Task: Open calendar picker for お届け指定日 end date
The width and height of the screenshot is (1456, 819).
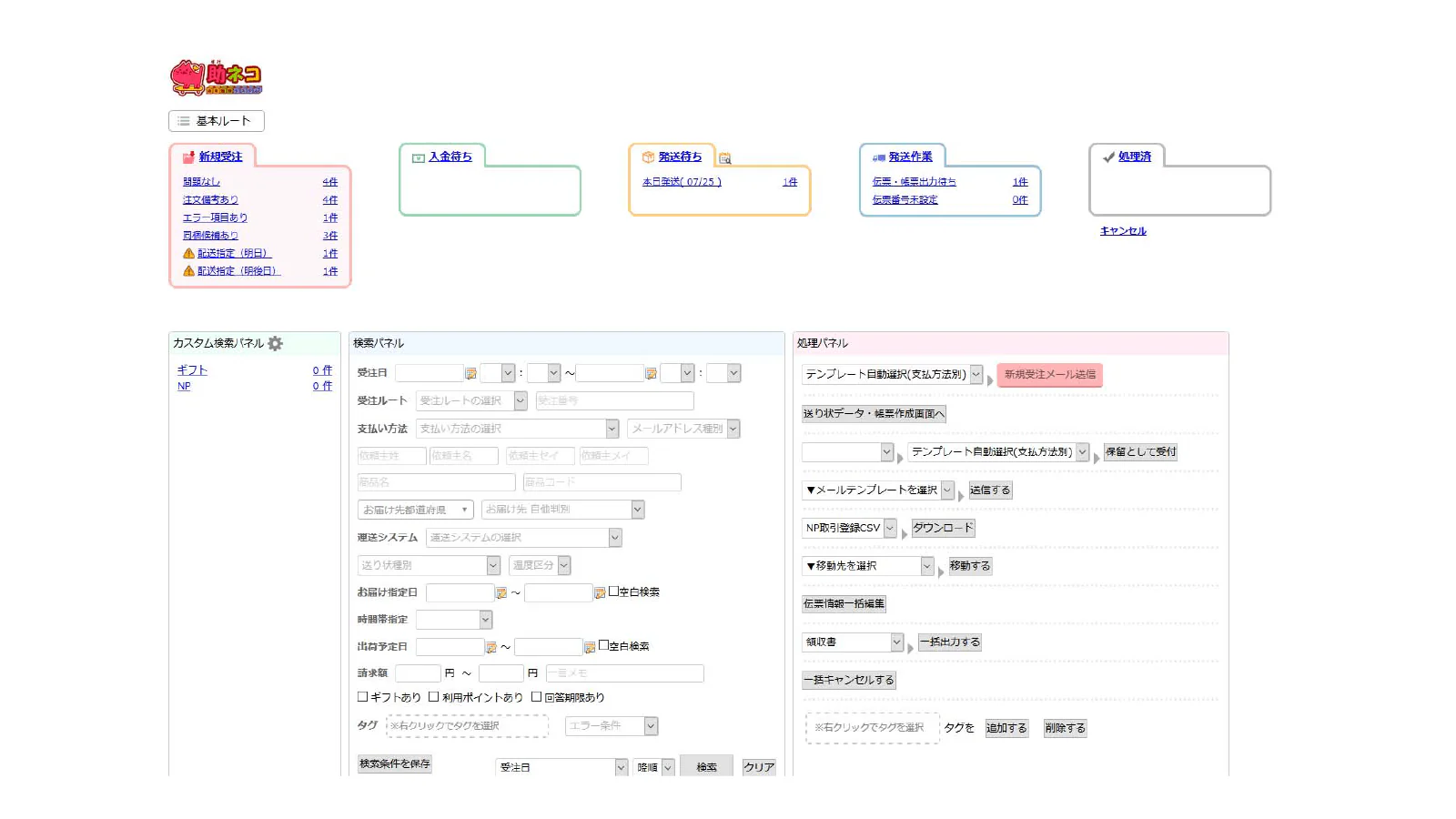Action: 600,592
